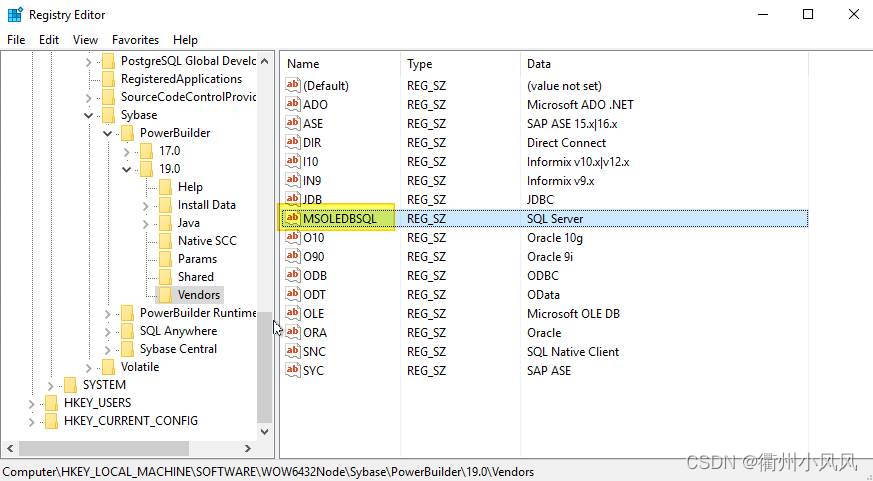Click the string icon of the O10 value

[292, 237]
